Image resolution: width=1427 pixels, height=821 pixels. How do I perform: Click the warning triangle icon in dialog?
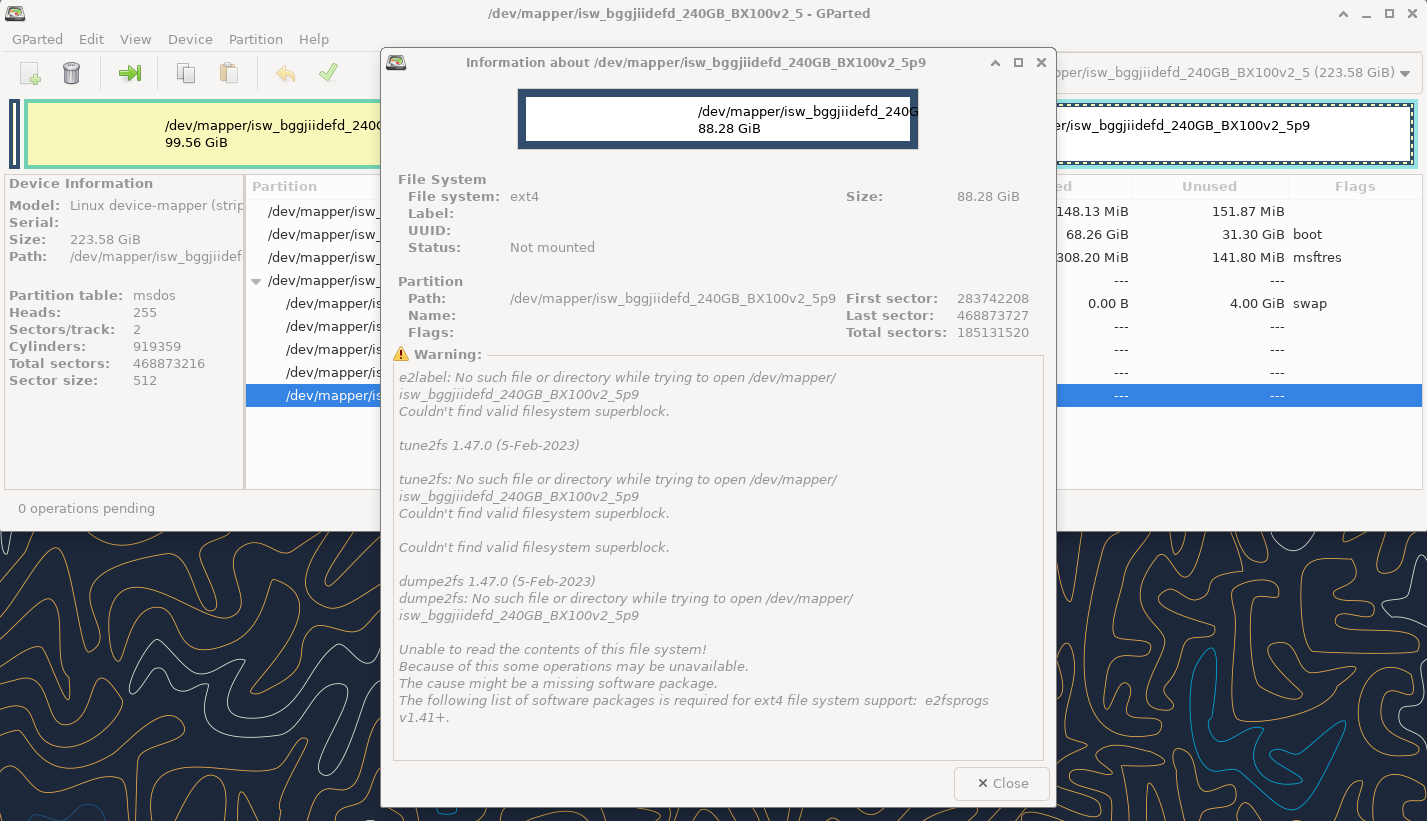(401, 354)
